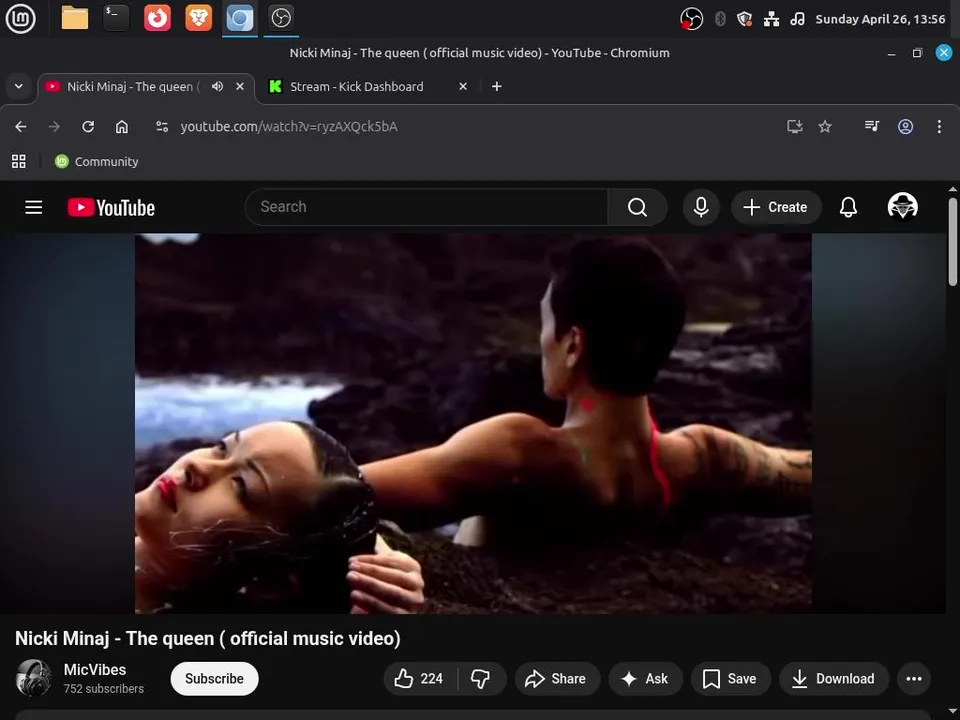This screenshot has width=960, height=720.
Task: Switch to the Stream - Kick Dashboard tab
Action: tap(356, 86)
